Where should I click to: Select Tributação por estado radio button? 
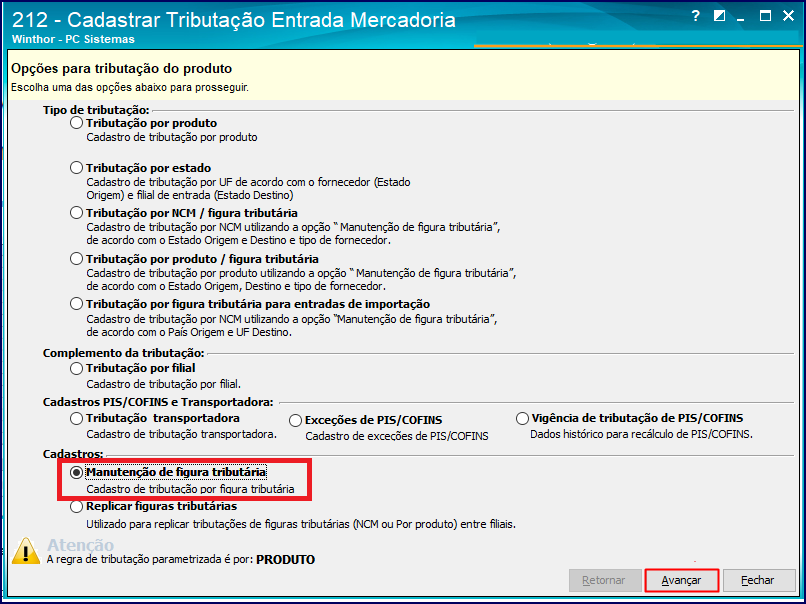[77, 168]
